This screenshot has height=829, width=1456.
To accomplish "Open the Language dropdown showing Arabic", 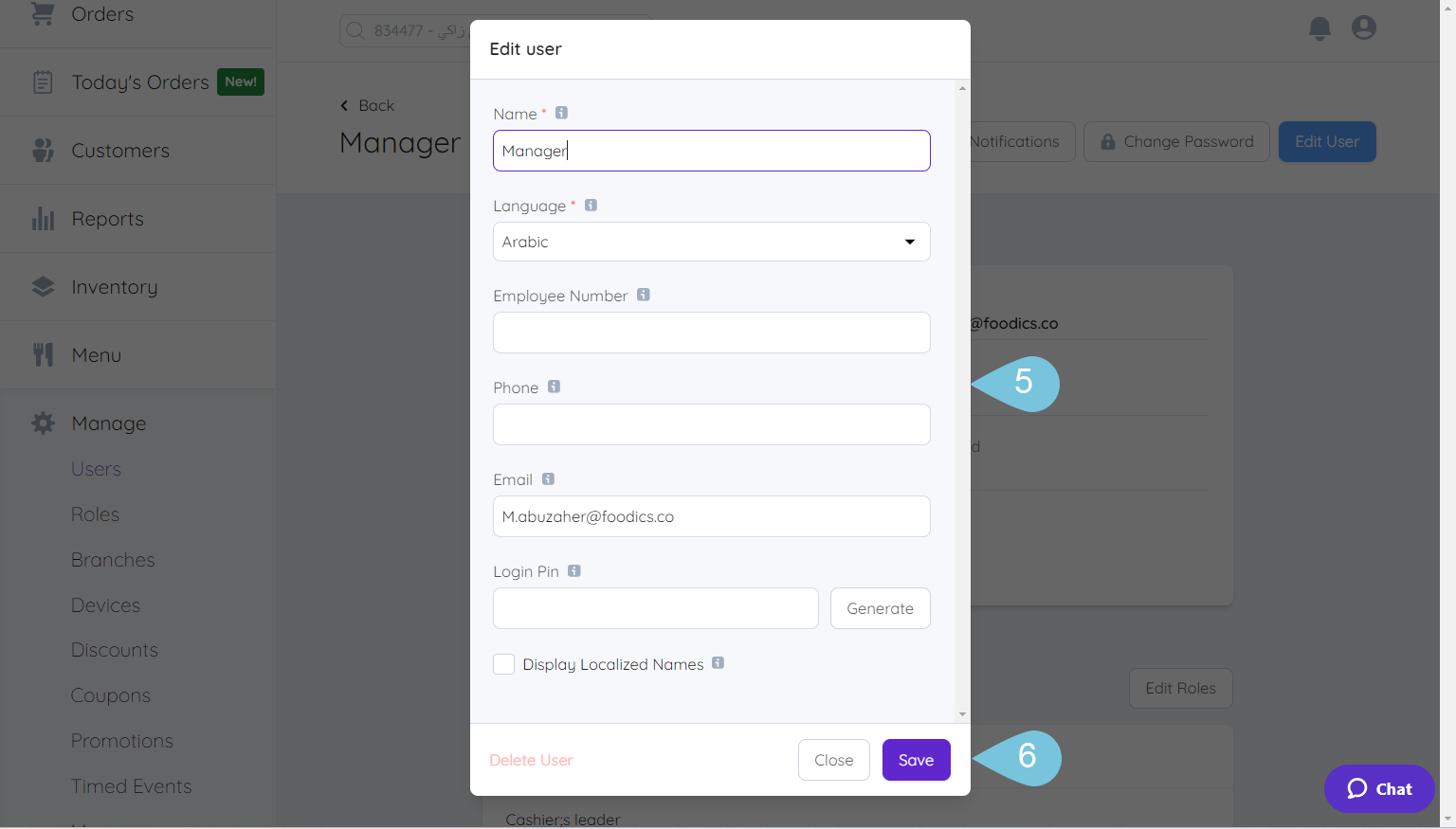I will [711, 242].
